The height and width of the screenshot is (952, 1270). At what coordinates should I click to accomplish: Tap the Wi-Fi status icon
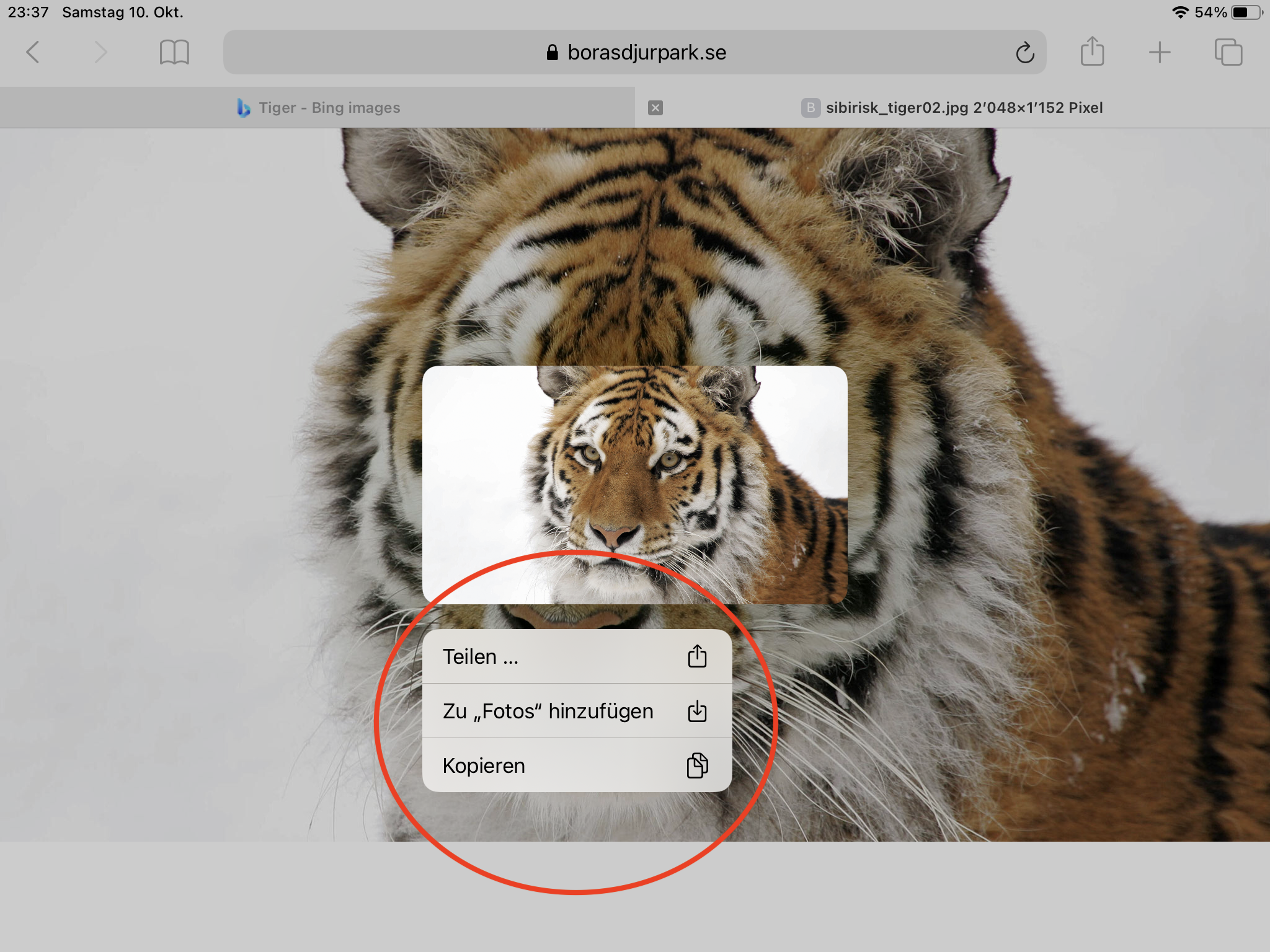point(1180,12)
